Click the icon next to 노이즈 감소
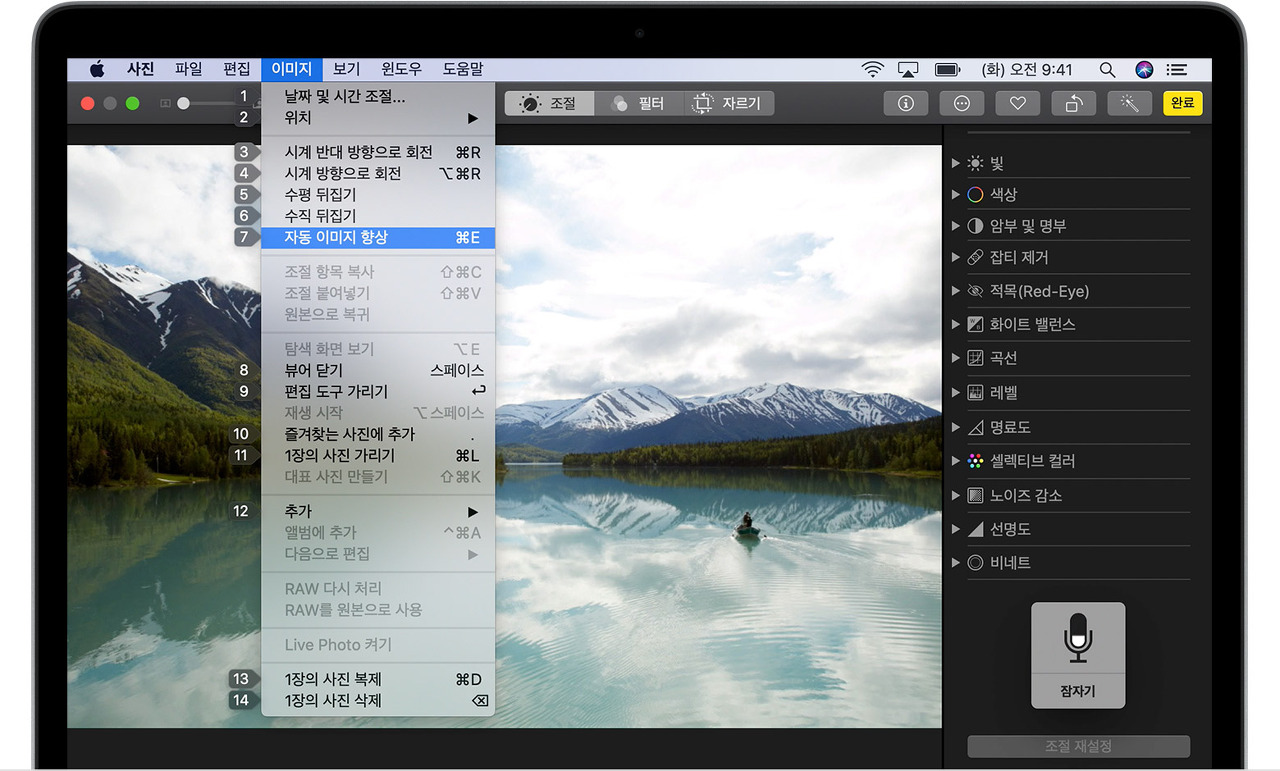The height and width of the screenshot is (771, 1280). tap(975, 495)
